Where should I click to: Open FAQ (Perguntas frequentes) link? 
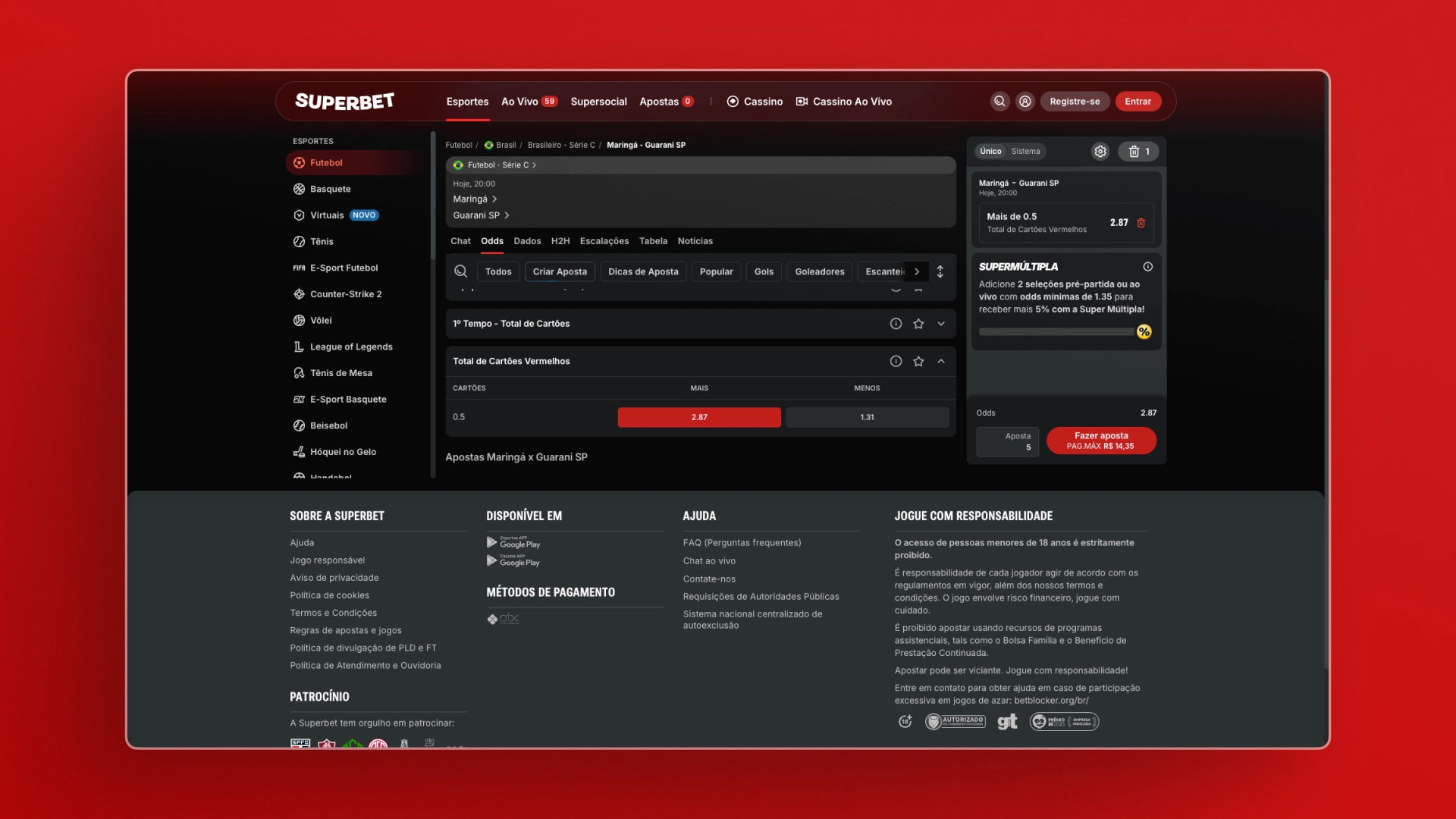tap(742, 543)
